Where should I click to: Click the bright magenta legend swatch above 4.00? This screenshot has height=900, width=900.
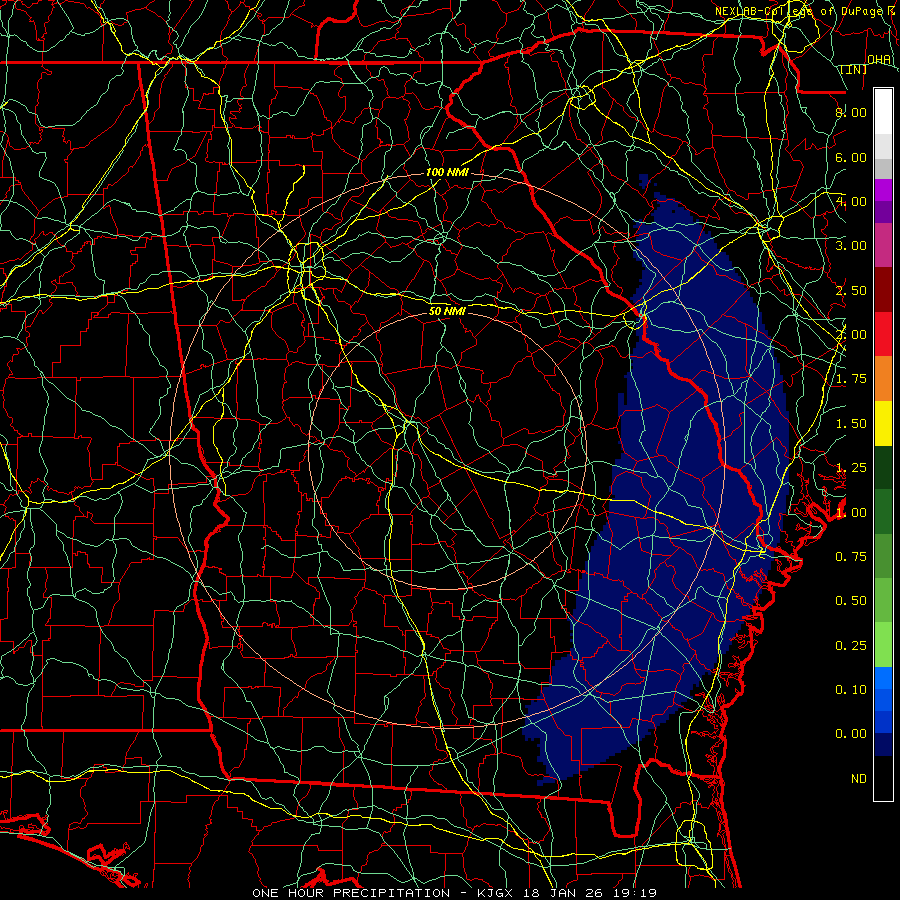coord(883,190)
